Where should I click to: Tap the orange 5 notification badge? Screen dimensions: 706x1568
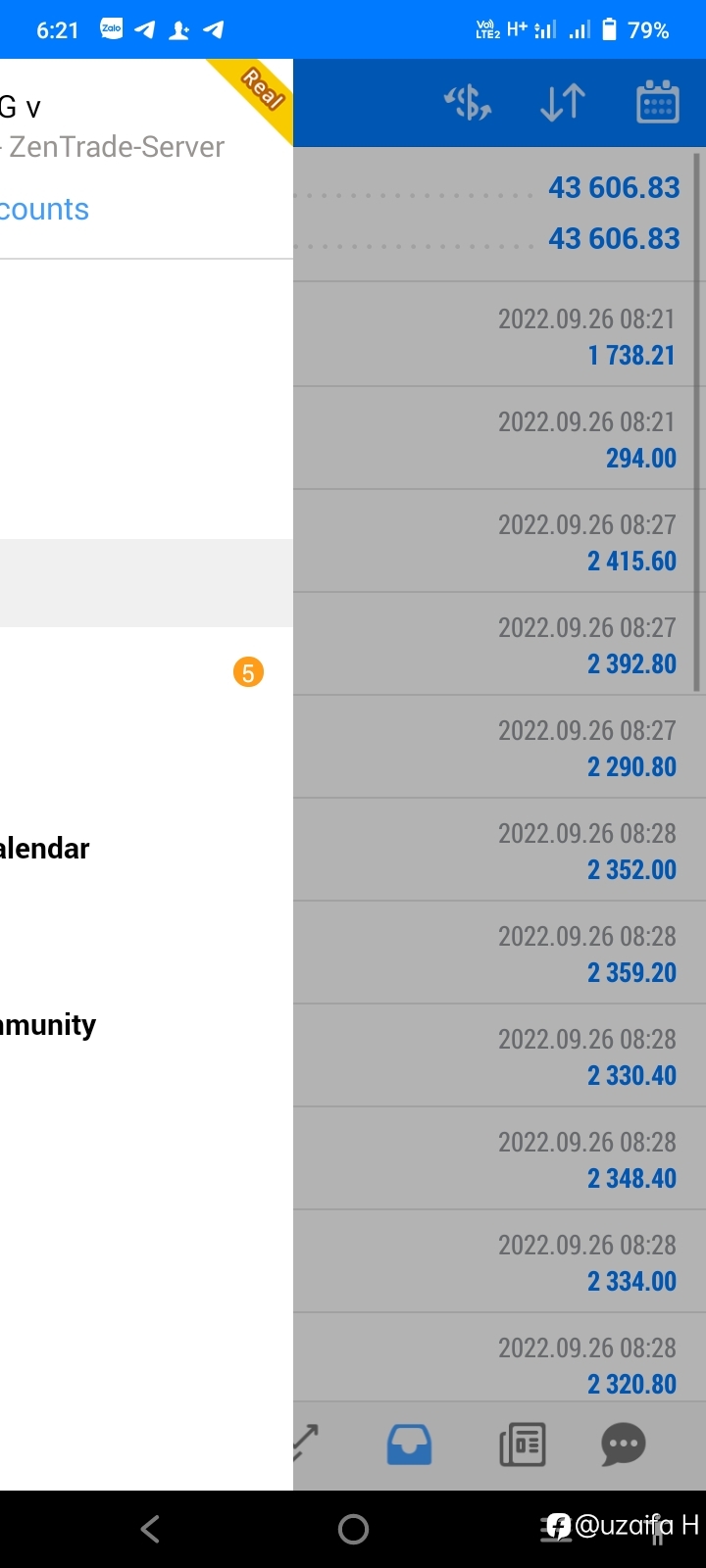click(x=248, y=672)
